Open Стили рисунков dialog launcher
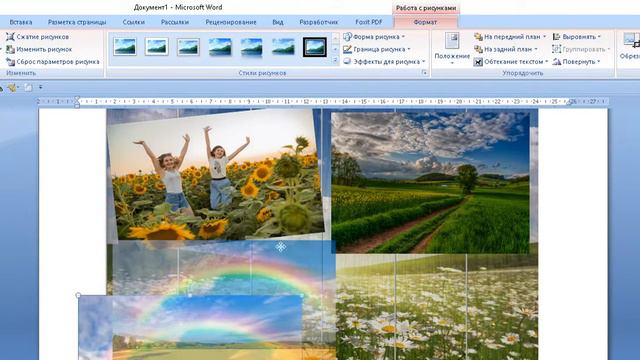Viewport: 640px width, 360px height. click(x=424, y=73)
